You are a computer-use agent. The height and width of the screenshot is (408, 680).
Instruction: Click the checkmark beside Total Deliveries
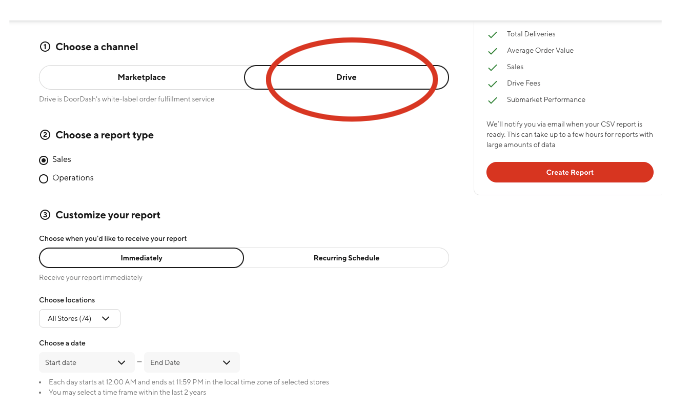click(x=492, y=35)
